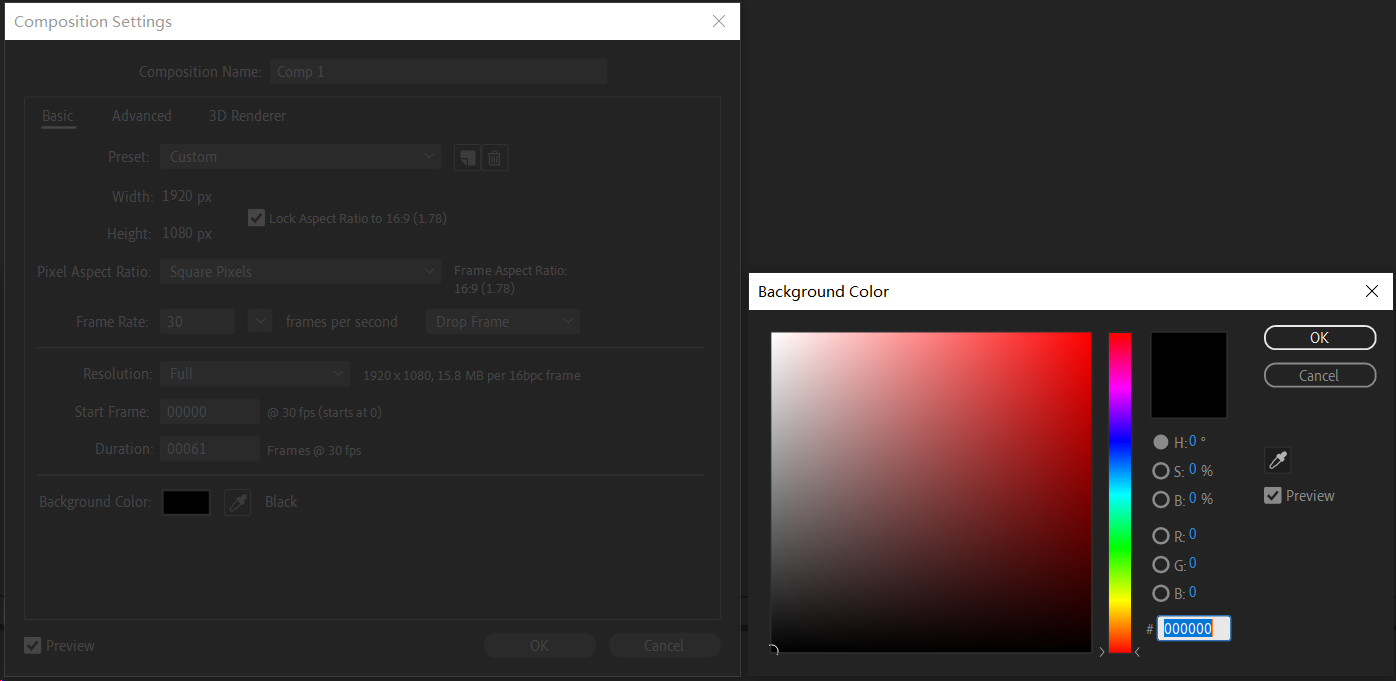Image resolution: width=1396 pixels, height=681 pixels.
Task: Select the eyedropper in Background Color dialog
Action: pyautogui.click(x=1277, y=460)
